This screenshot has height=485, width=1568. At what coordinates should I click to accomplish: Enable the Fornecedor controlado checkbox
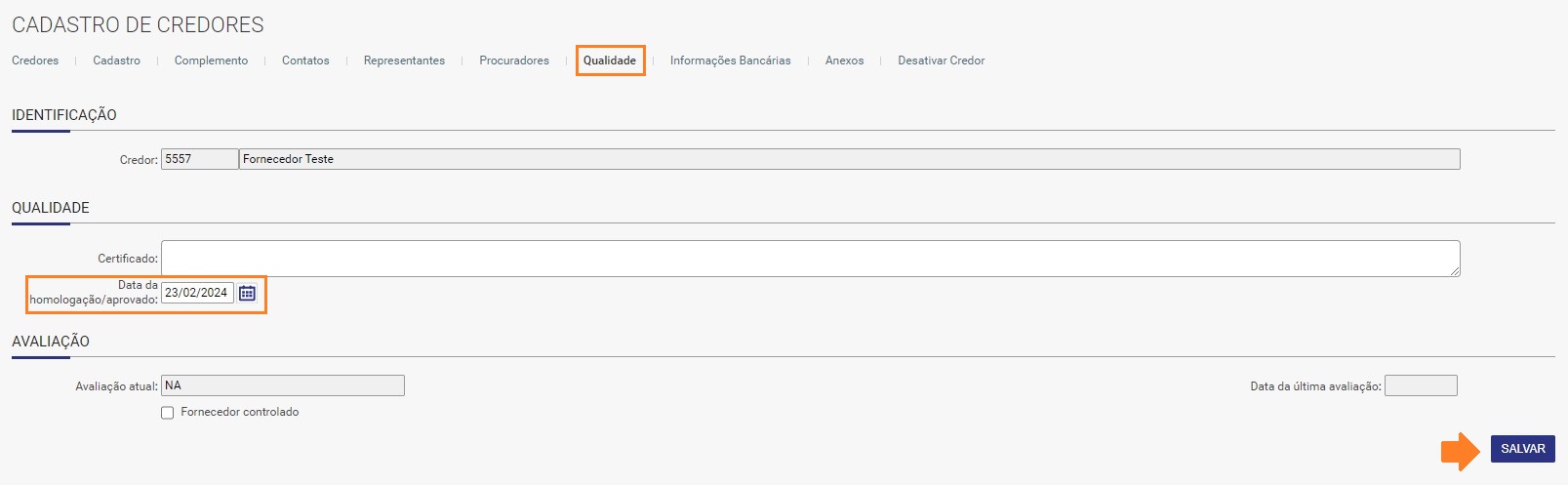click(167, 413)
